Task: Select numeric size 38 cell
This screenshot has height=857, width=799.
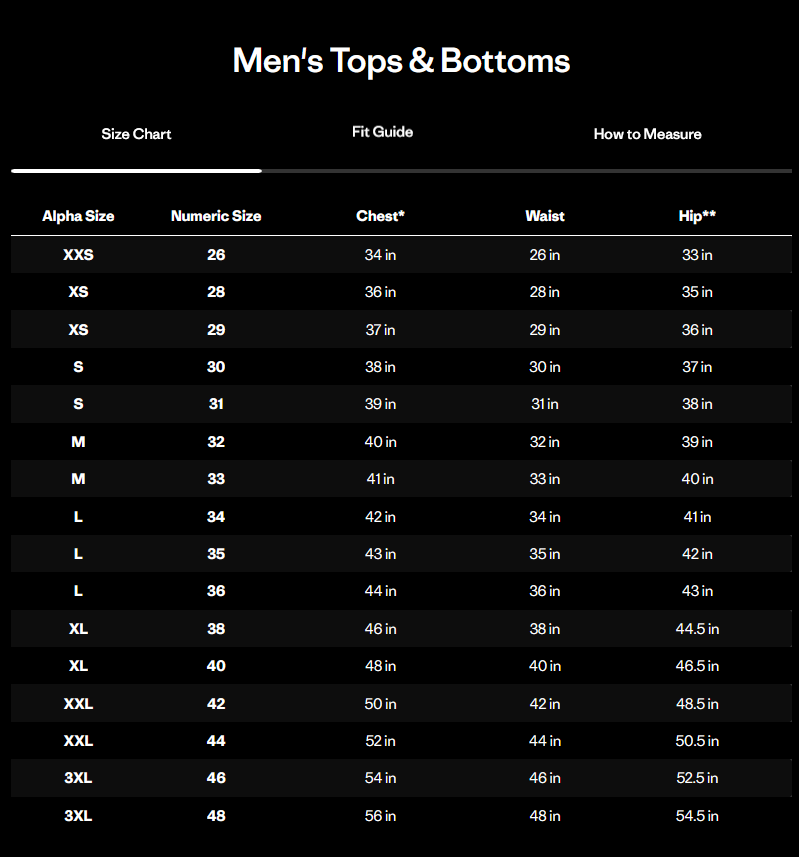Action: pos(216,629)
